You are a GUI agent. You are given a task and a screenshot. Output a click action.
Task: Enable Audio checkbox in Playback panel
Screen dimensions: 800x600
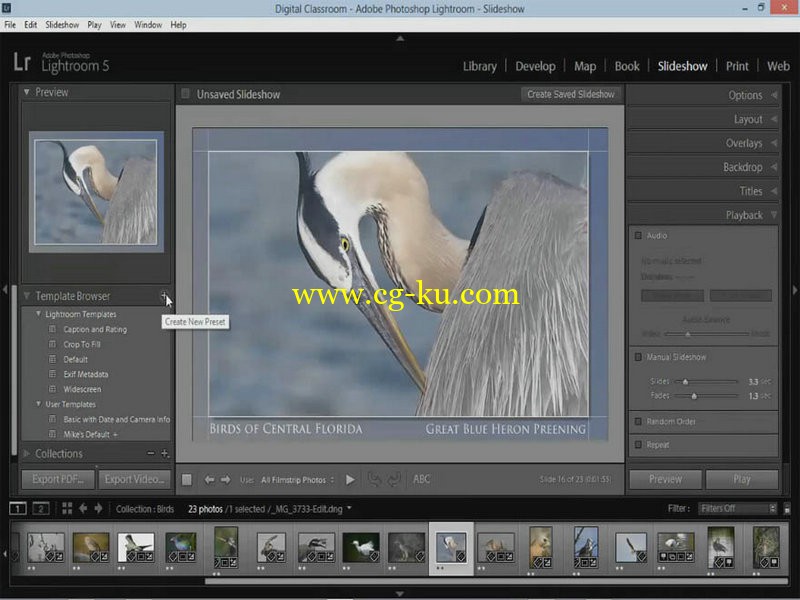pos(638,236)
